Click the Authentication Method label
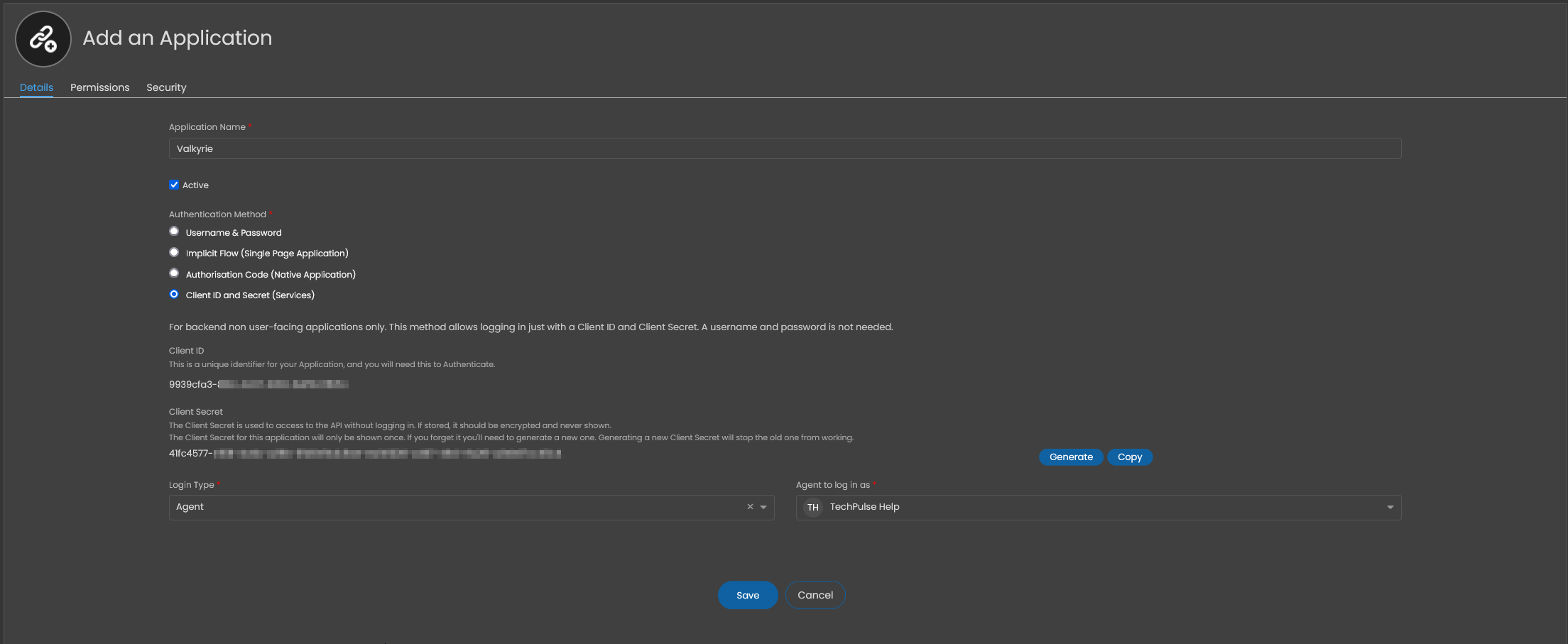This screenshot has height=644, width=1568. [x=217, y=214]
